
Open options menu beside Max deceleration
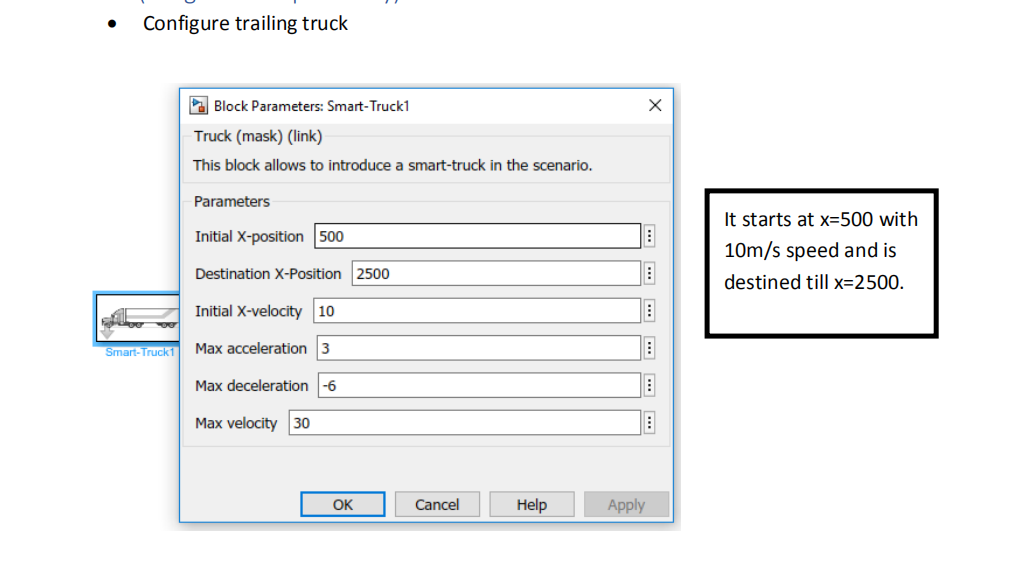[649, 386]
